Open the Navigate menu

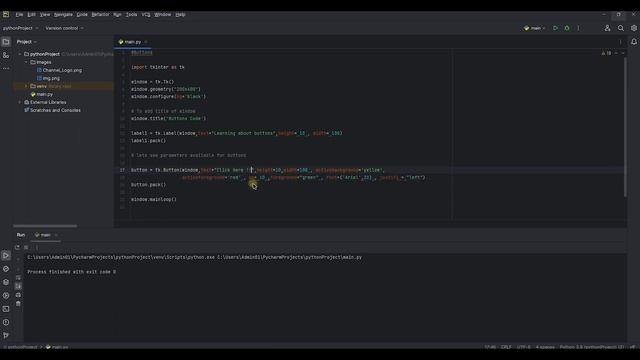point(63,15)
